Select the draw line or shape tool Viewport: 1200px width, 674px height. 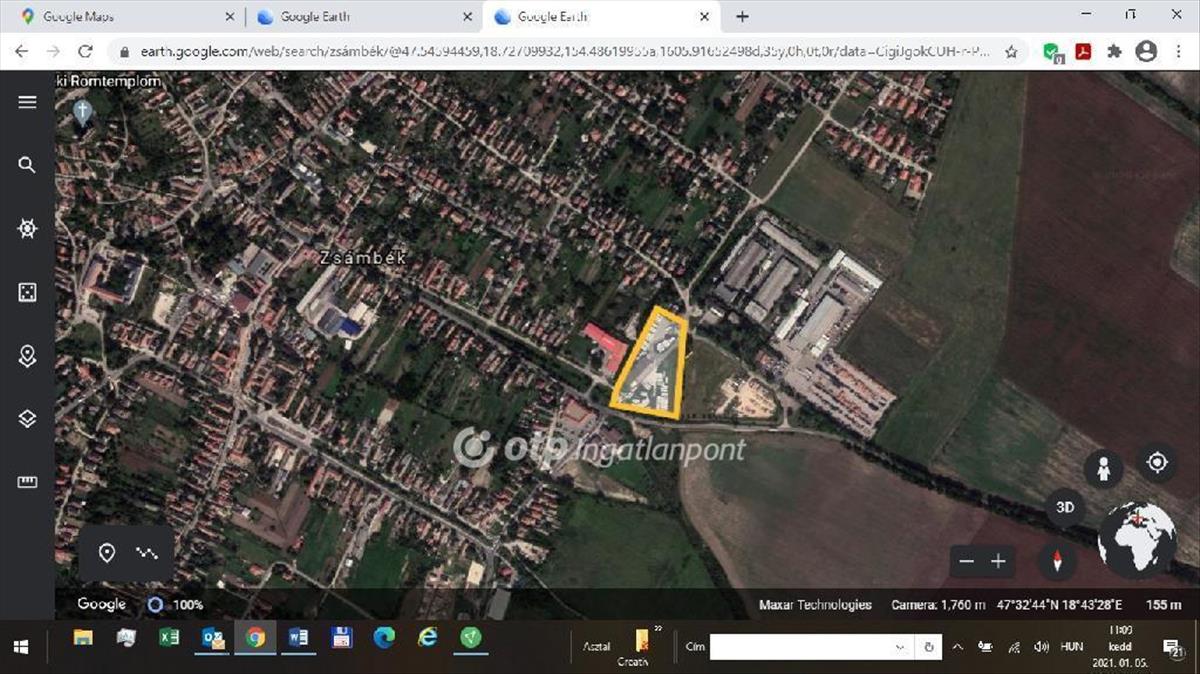click(x=147, y=553)
